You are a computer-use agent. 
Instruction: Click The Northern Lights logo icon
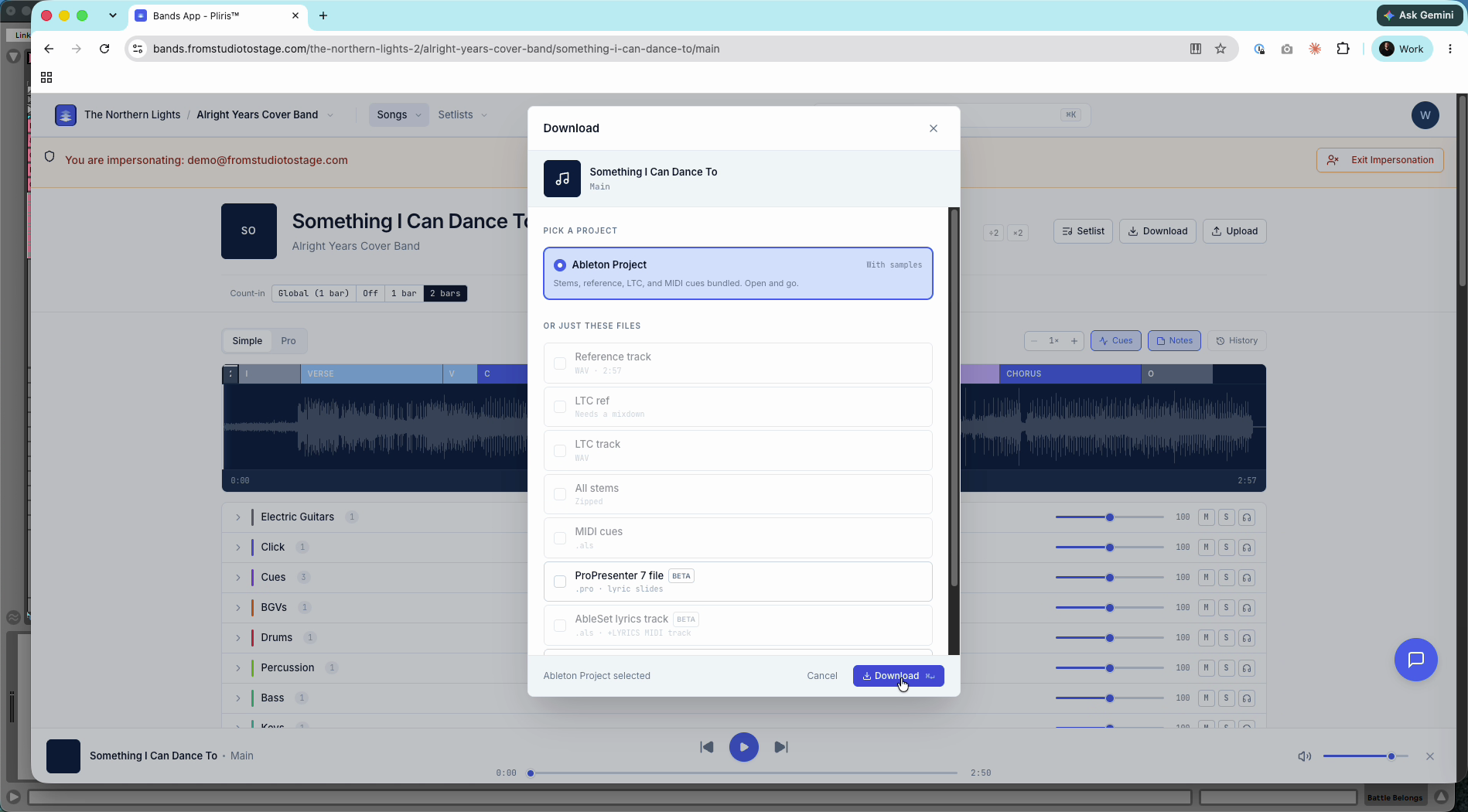point(66,115)
